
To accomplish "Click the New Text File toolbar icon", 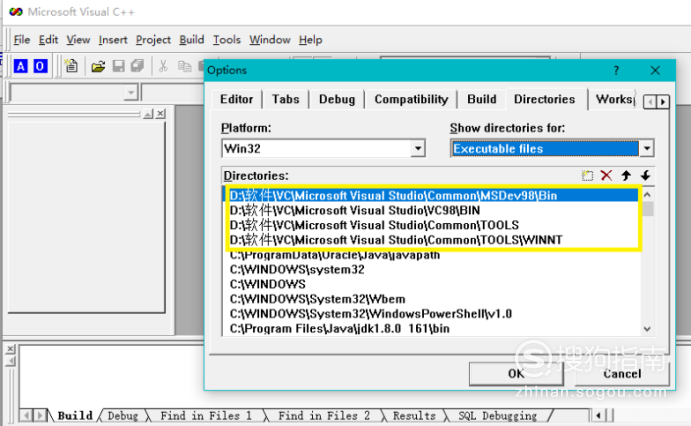I will (x=71, y=66).
